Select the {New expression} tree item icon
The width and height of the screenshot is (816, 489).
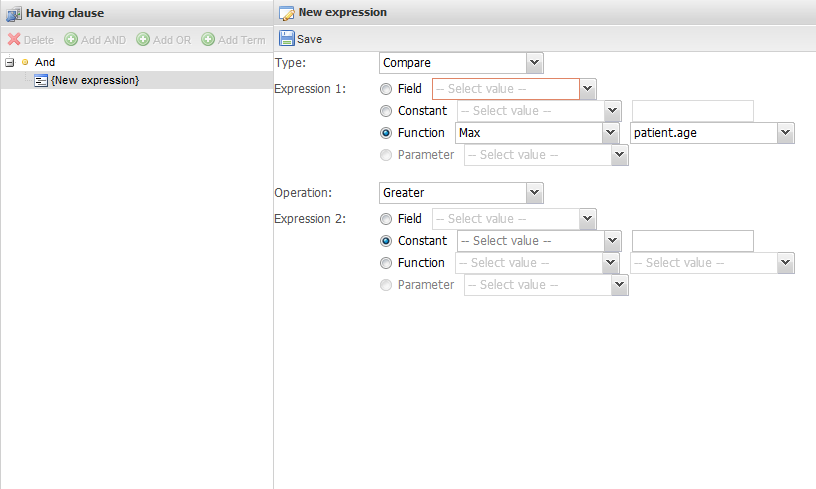pyautogui.click(x=41, y=81)
